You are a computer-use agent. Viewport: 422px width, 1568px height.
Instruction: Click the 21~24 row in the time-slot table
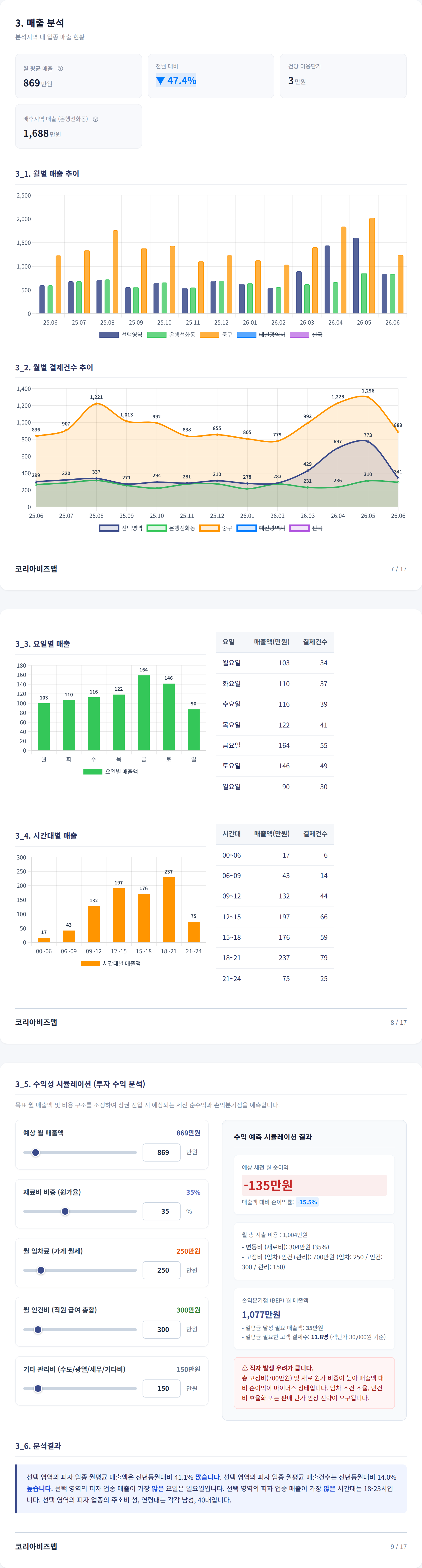pyautogui.click(x=275, y=979)
